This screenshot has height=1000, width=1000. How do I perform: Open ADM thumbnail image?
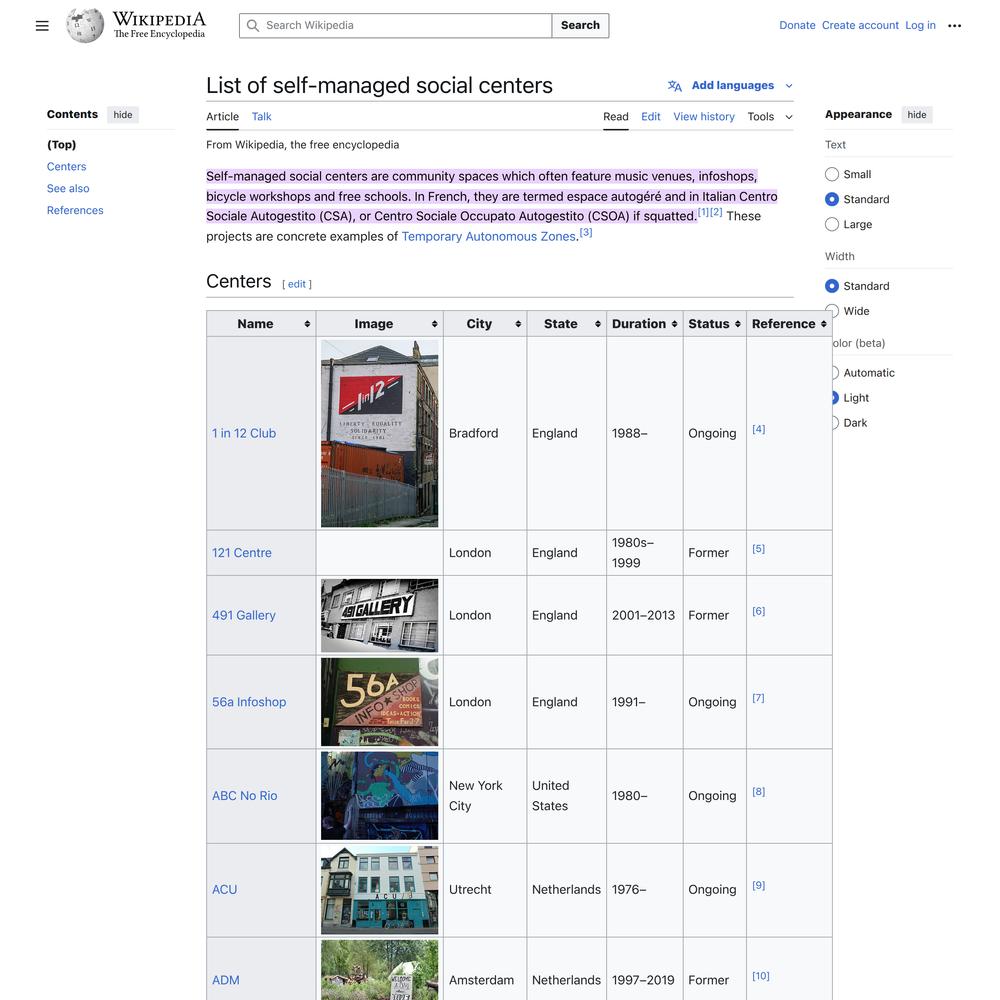379,970
